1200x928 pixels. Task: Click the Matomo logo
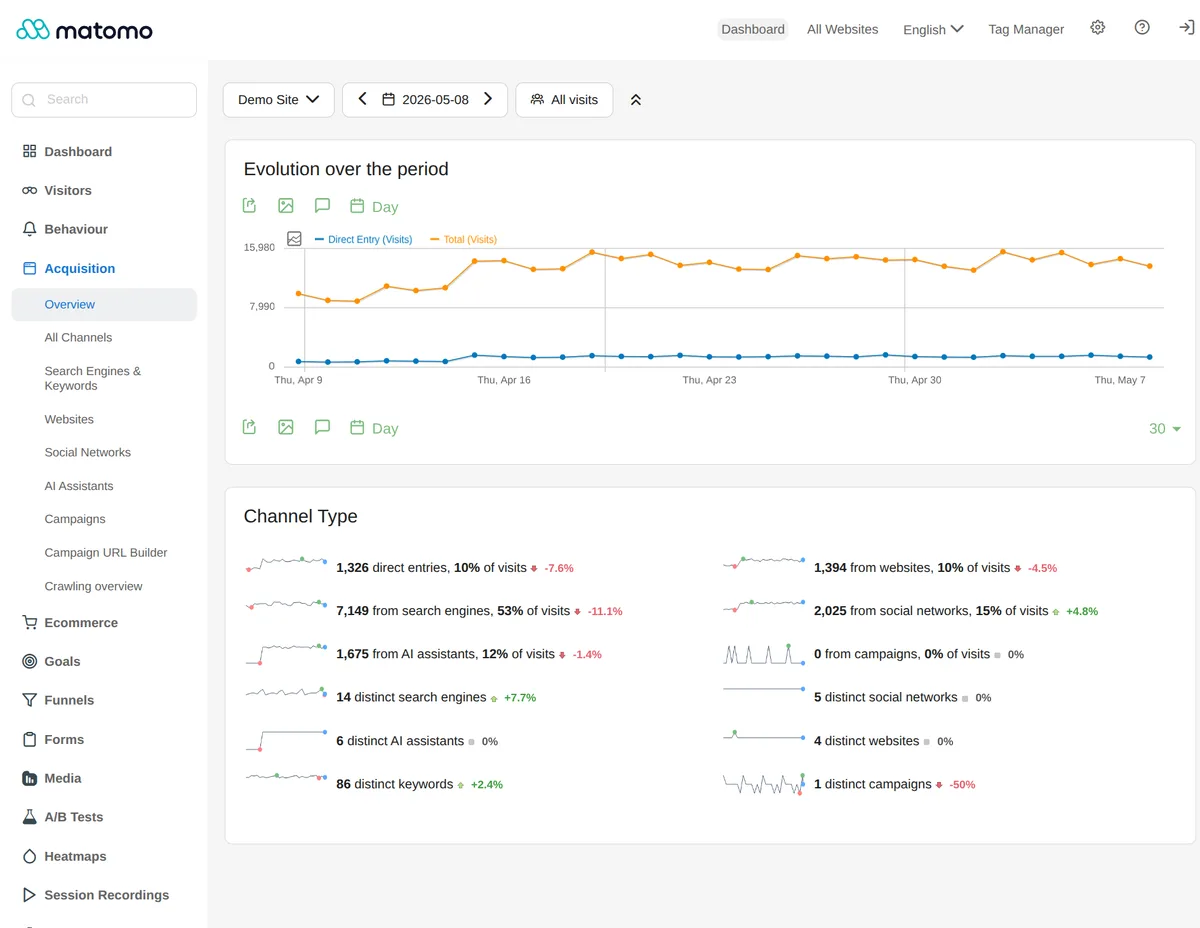pyautogui.click(x=84, y=30)
